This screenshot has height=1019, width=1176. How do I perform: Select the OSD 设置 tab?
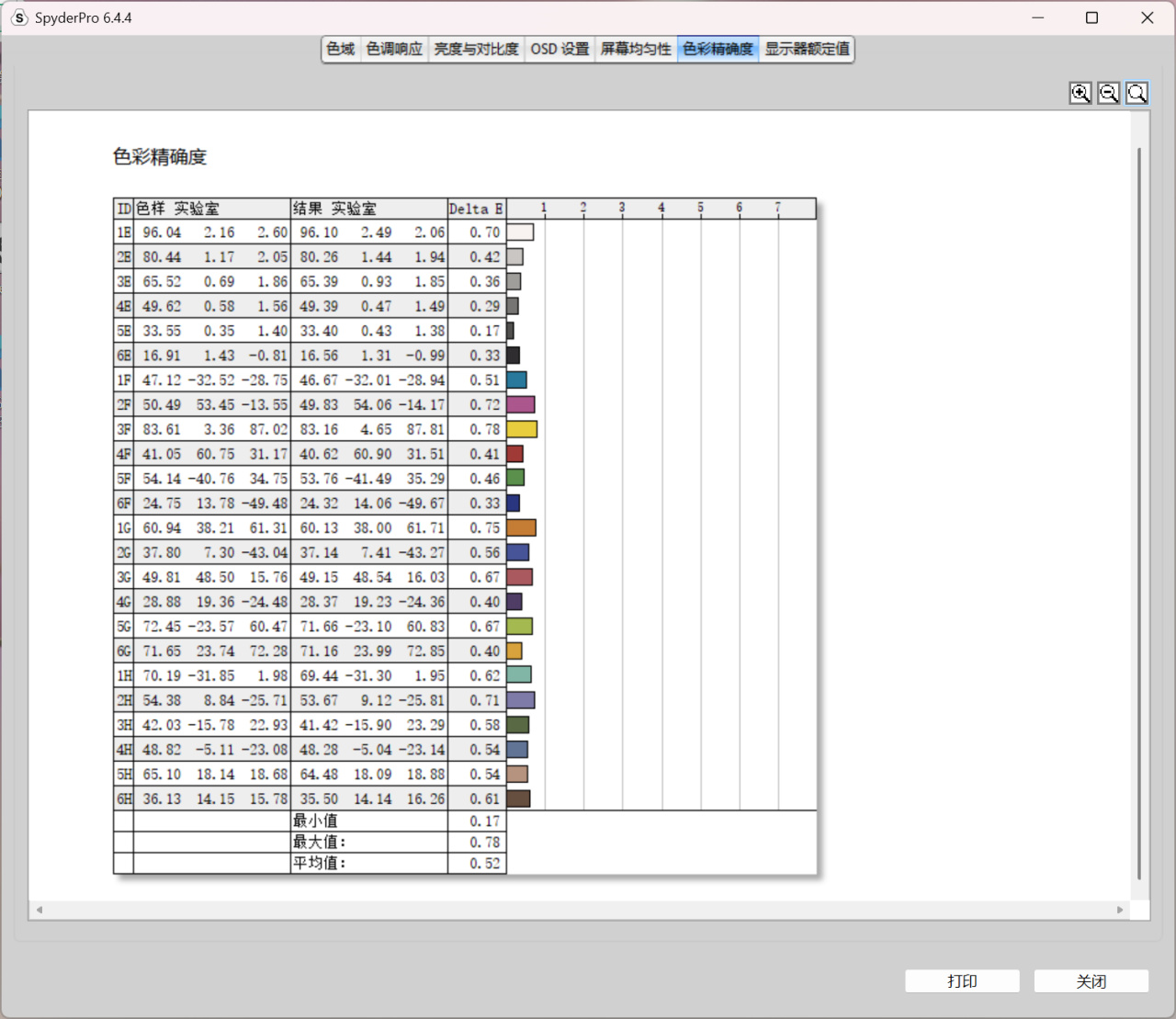[560, 49]
